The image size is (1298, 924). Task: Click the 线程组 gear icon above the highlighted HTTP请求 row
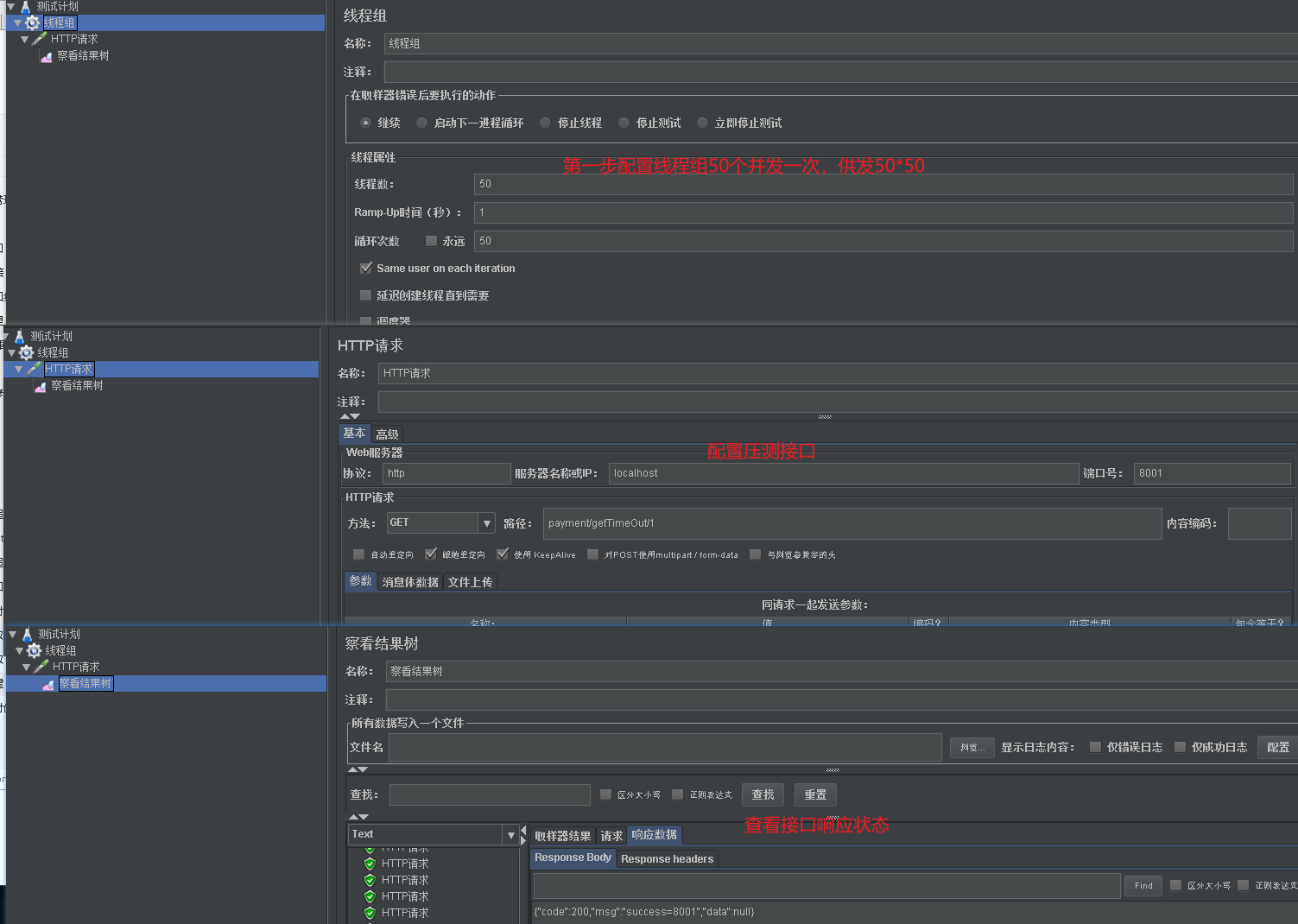(27, 352)
